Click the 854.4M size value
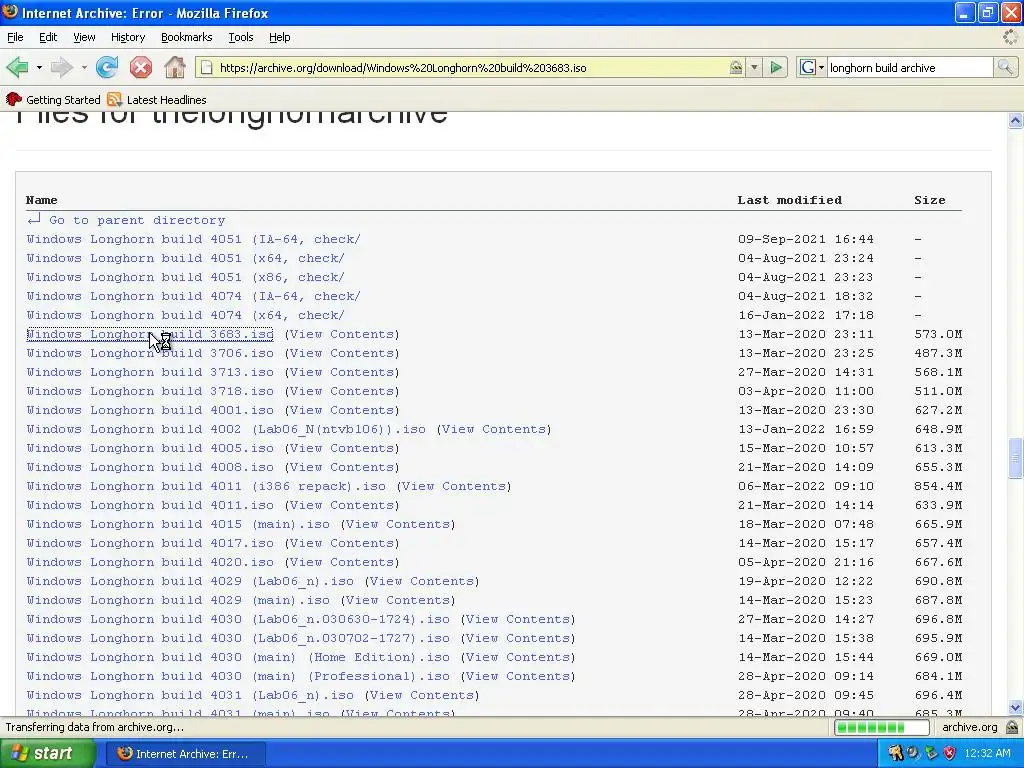This screenshot has width=1024, height=768. coord(938,487)
